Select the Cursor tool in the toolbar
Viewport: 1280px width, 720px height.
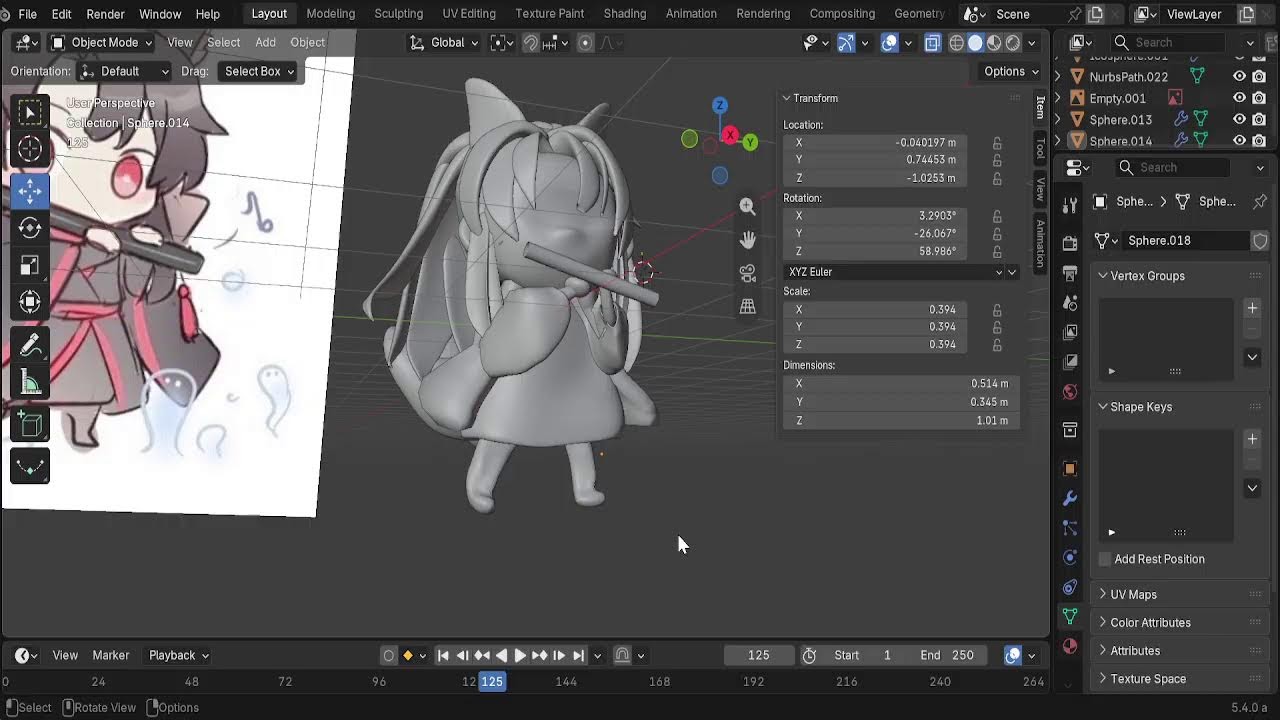[x=30, y=150]
